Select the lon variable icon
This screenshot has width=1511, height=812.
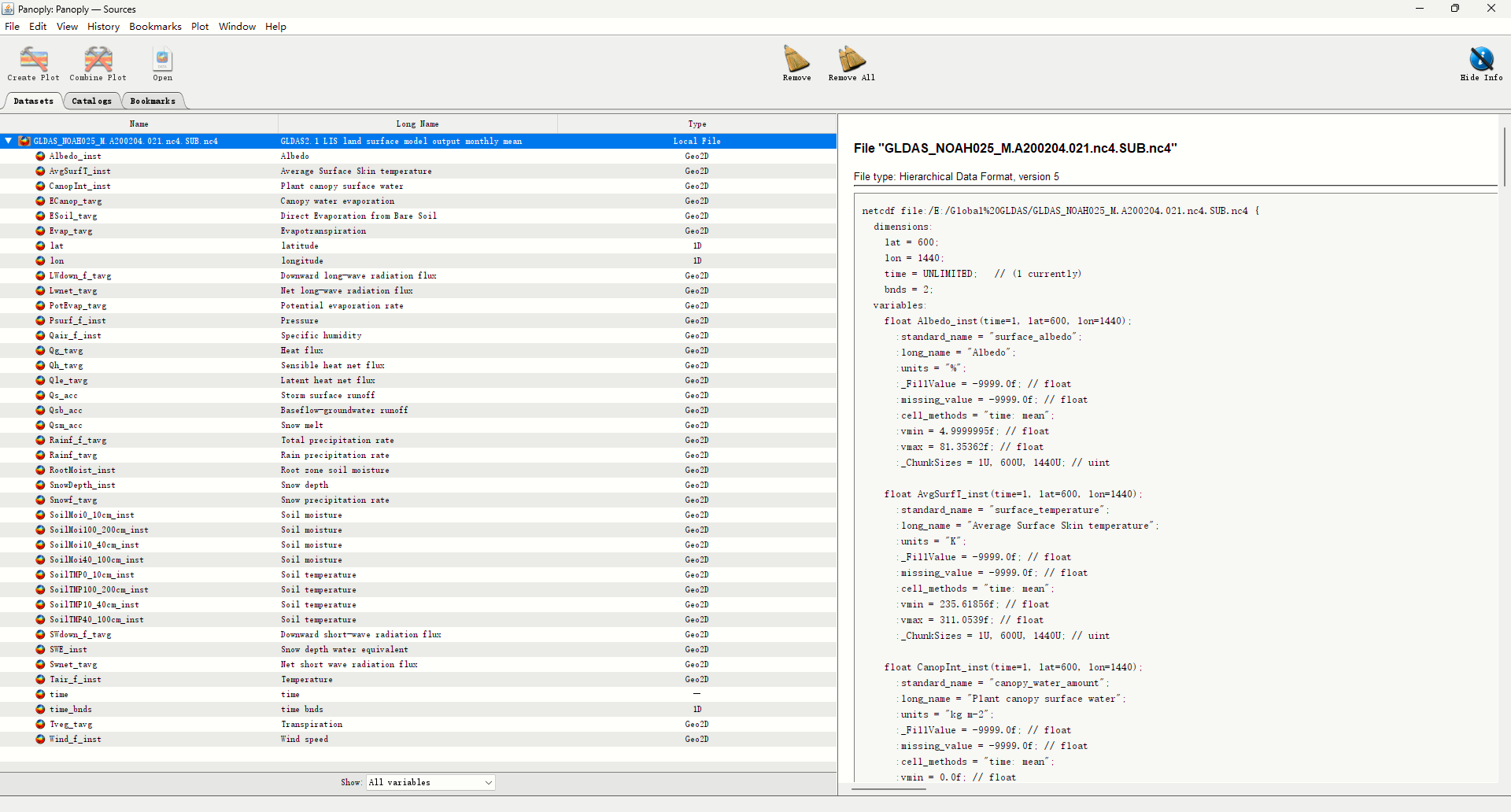(40, 260)
